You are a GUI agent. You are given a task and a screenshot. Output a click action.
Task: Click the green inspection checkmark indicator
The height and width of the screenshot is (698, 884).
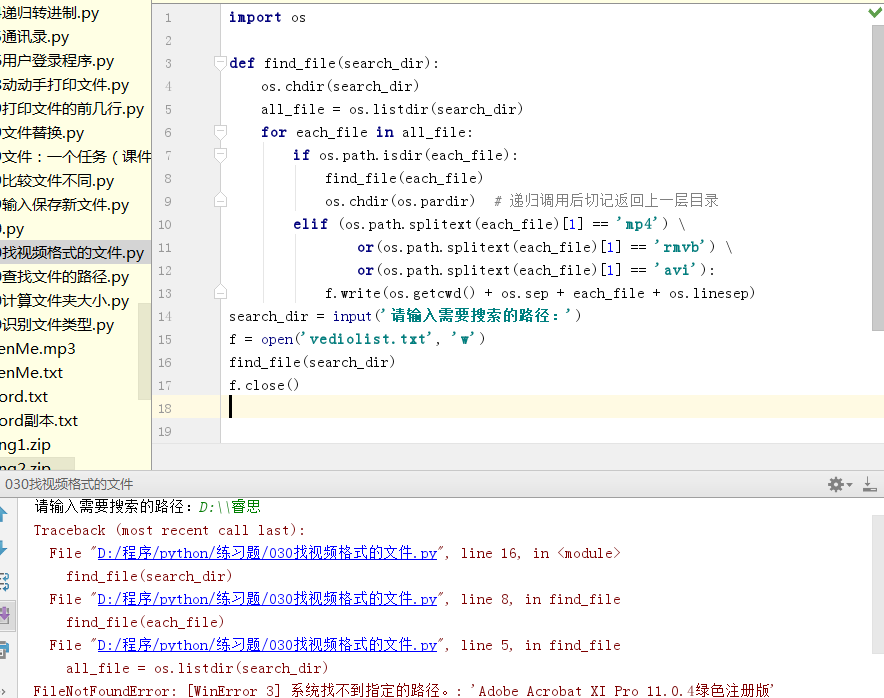click(x=875, y=11)
